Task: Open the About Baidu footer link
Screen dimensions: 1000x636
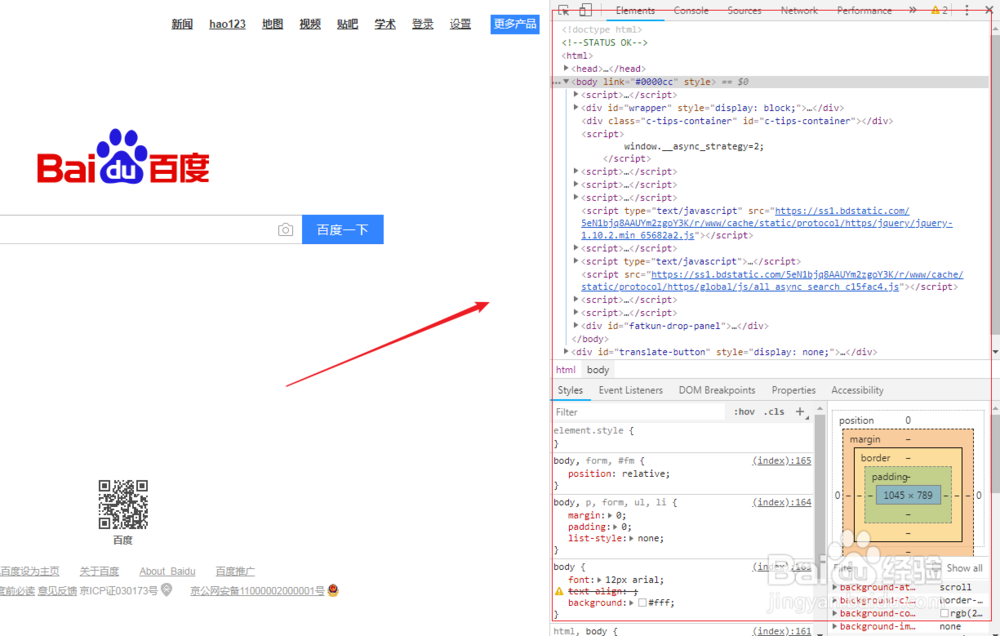Action: point(167,571)
